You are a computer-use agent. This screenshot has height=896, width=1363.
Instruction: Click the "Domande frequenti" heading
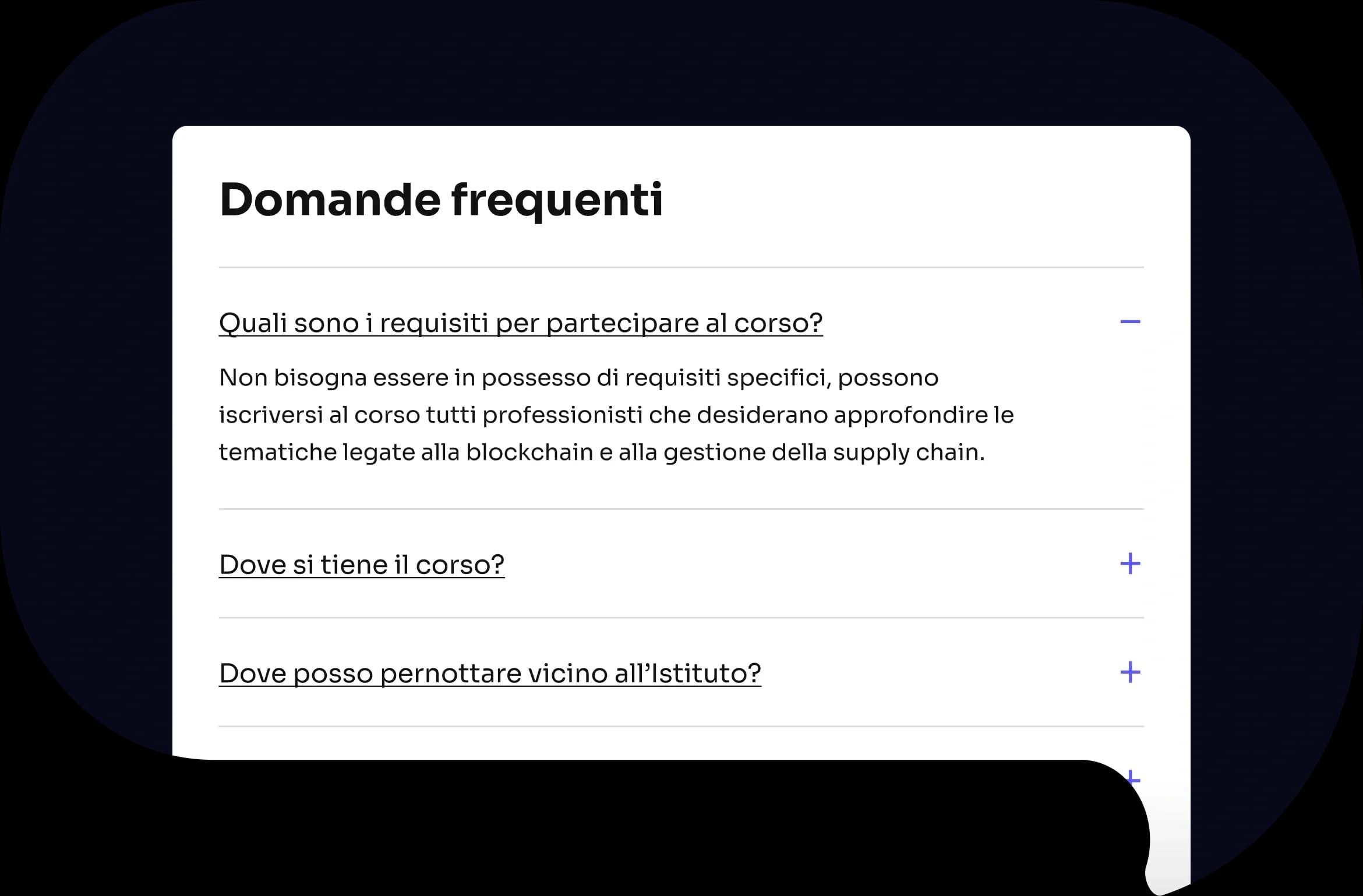pyautogui.click(x=441, y=200)
